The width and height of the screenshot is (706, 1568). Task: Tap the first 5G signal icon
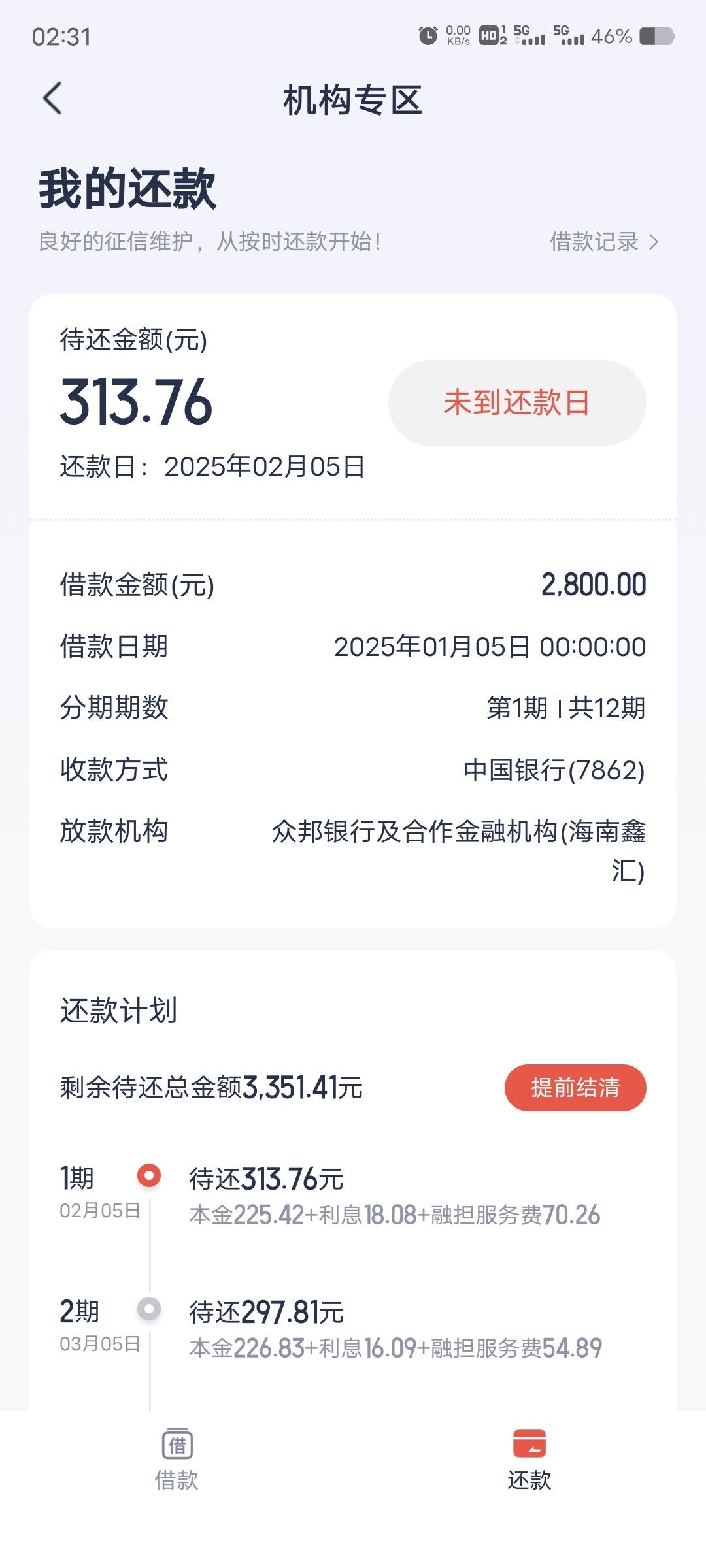click(530, 36)
